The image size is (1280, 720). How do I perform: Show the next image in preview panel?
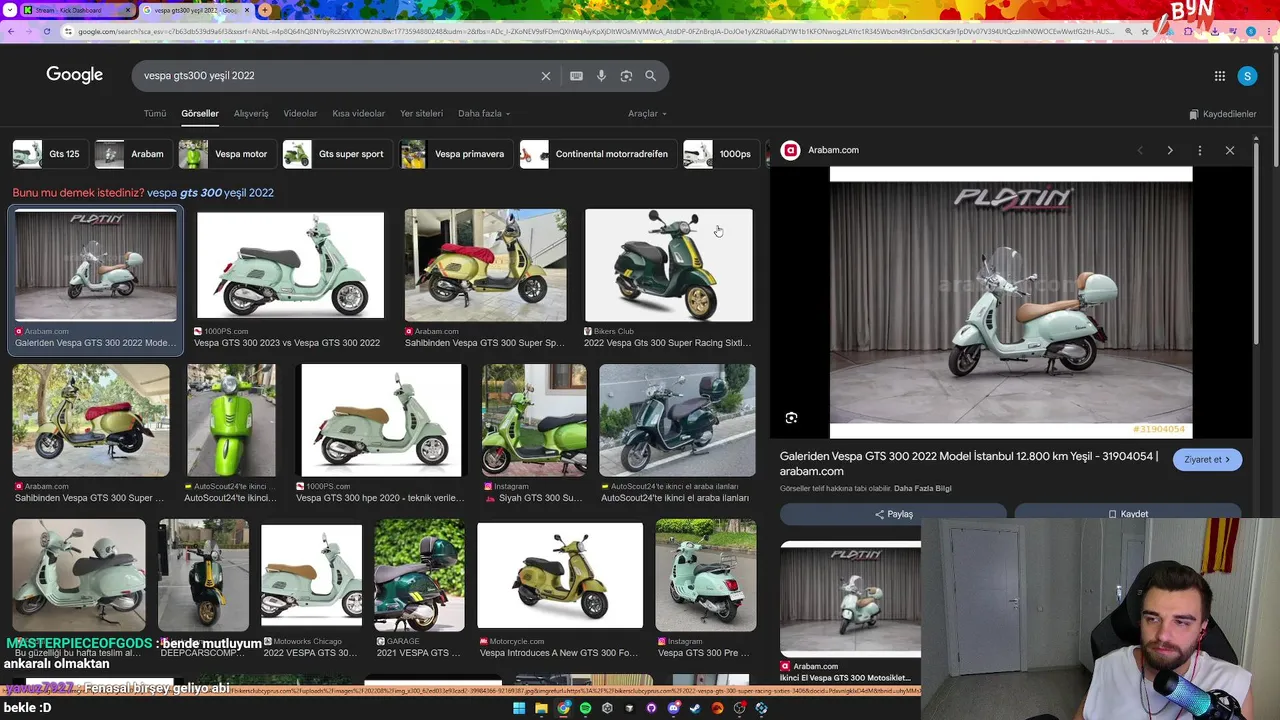point(1170,150)
